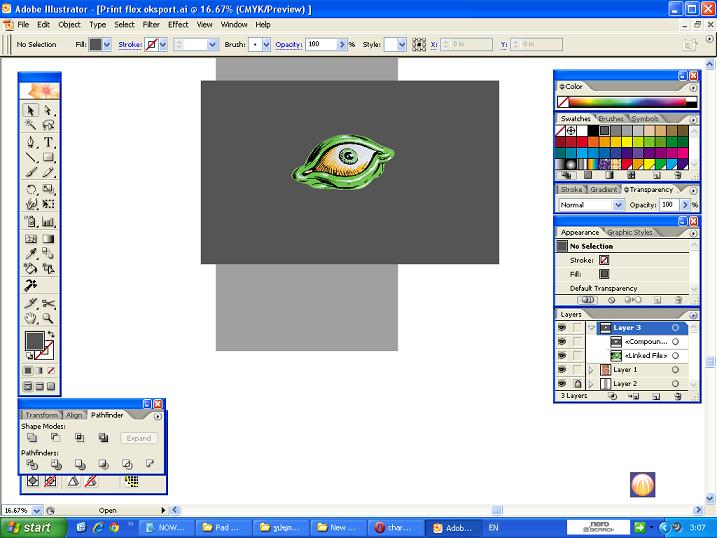This screenshot has height=538, width=717.
Task: Click the Divide pathfinder icon
Action: coord(32,464)
